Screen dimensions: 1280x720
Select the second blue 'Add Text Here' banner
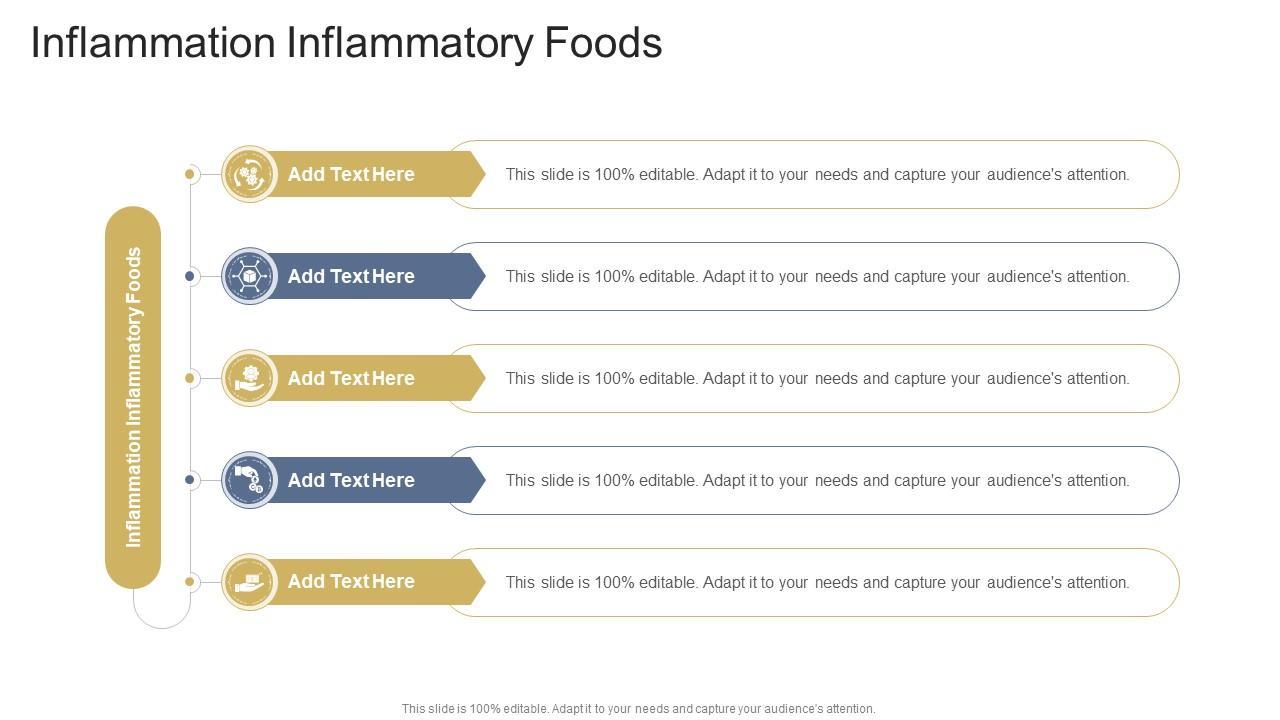point(351,481)
